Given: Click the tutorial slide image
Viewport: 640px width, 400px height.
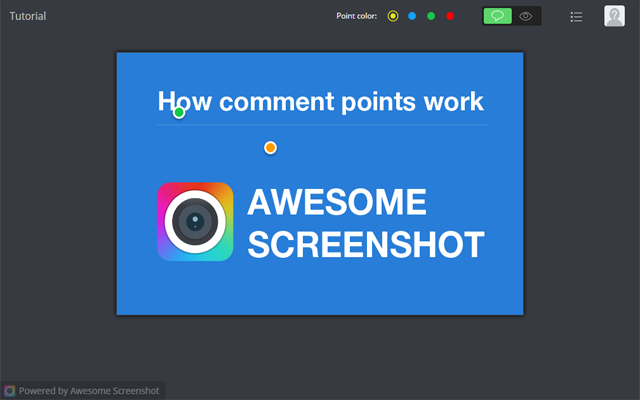Looking at the screenshot, I should coord(320,184).
